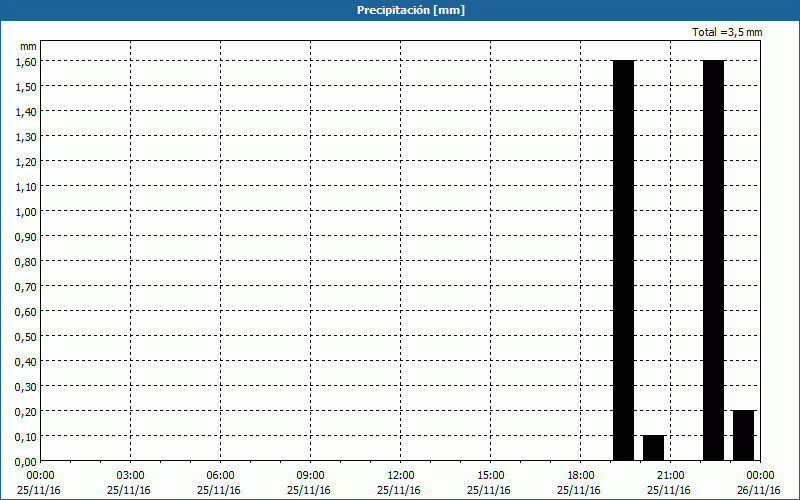This screenshot has width=800, height=500.
Task: Select the 0,00 y-axis value
Action: tap(26, 462)
